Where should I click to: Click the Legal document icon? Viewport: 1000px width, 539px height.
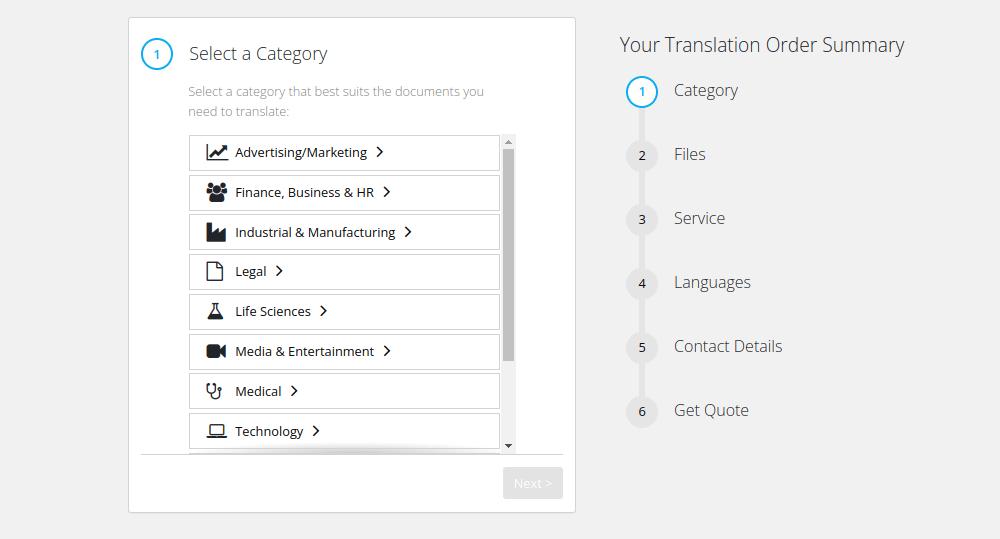tap(215, 271)
